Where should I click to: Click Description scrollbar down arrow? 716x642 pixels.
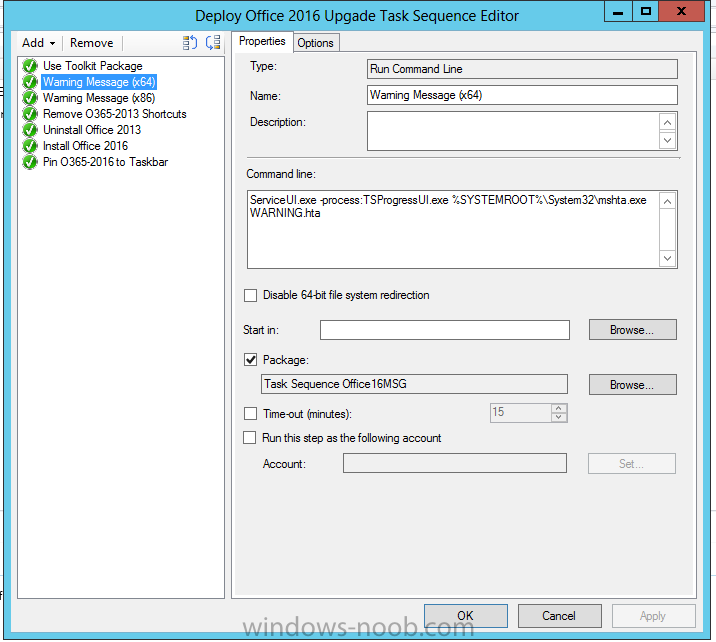click(668, 140)
